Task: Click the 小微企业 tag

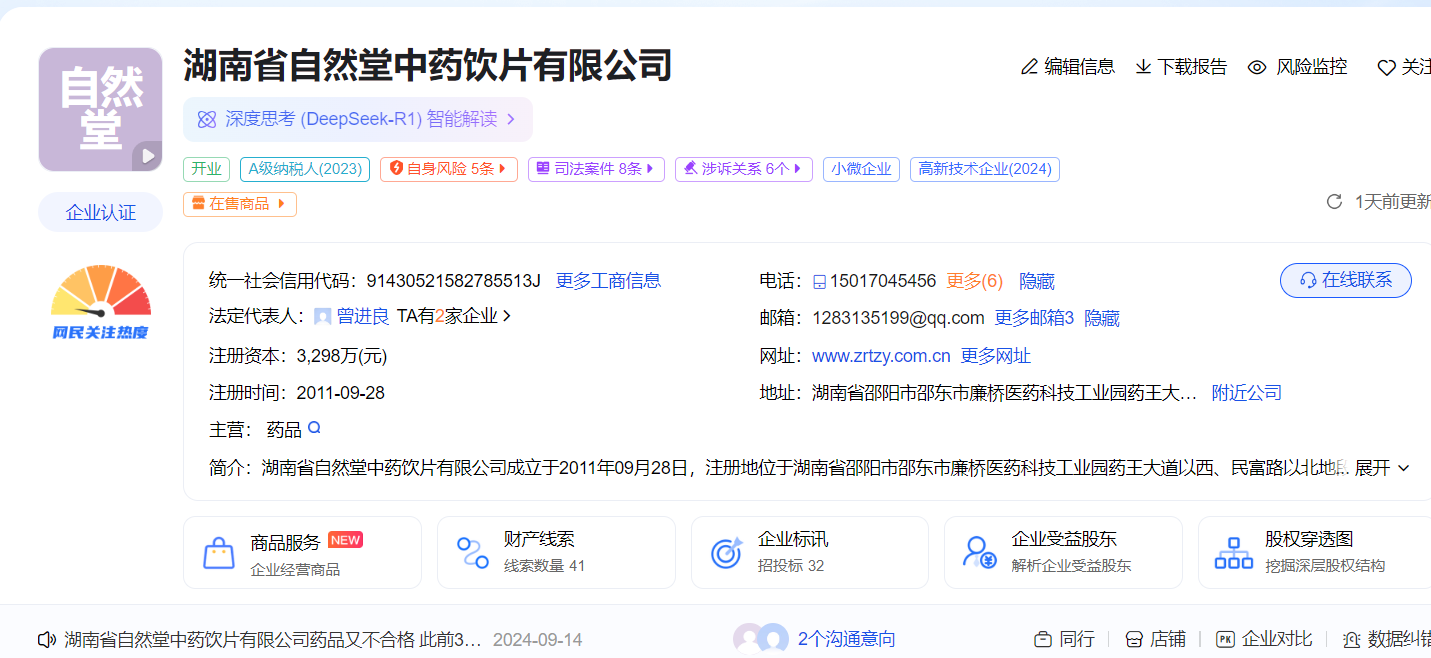Action: point(862,169)
